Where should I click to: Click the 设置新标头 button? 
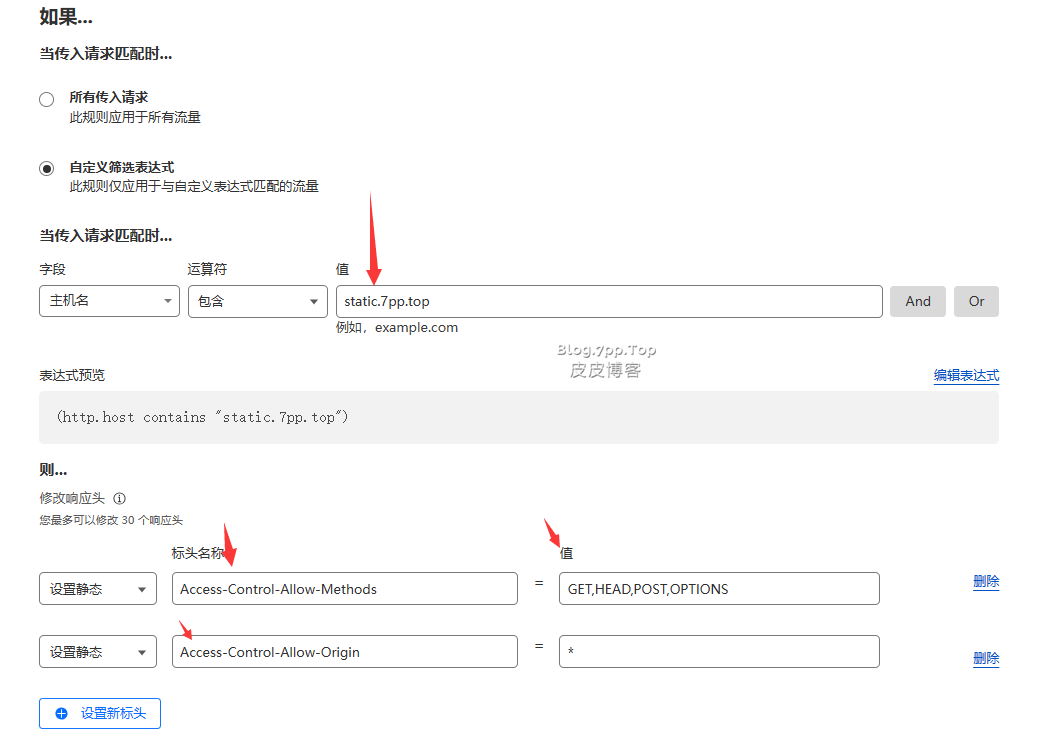pyautogui.click(x=100, y=713)
